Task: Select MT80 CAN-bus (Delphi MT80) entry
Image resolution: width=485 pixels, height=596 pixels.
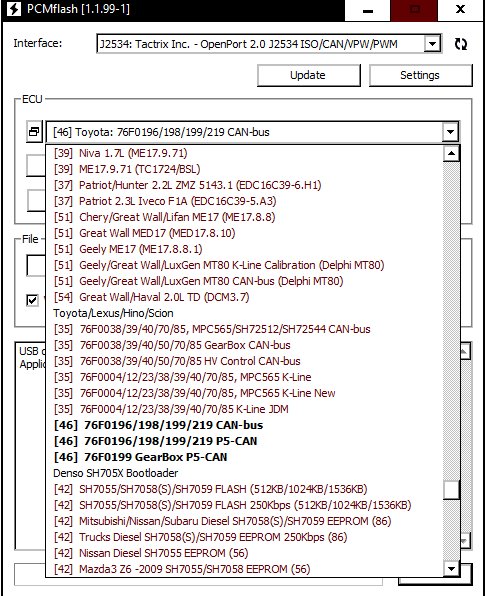Action: [244, 281]
